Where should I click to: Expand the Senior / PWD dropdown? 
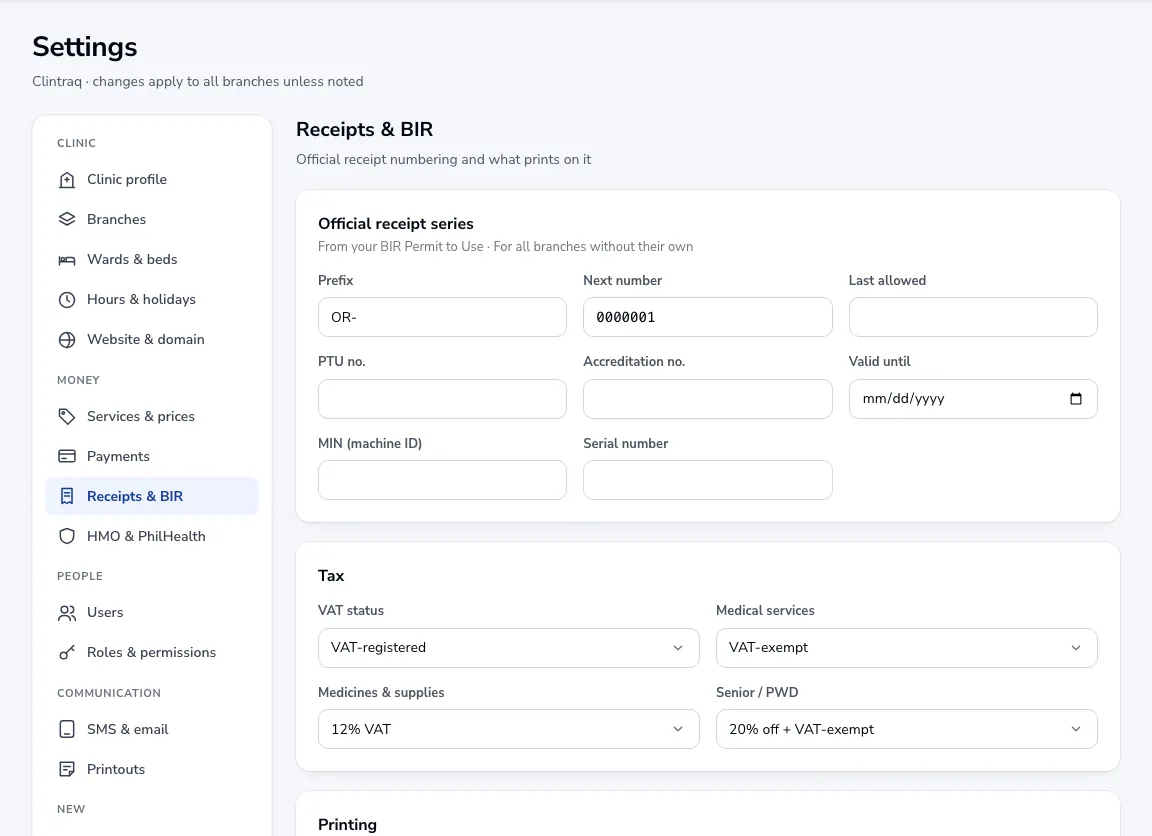(x=907, y=729)
